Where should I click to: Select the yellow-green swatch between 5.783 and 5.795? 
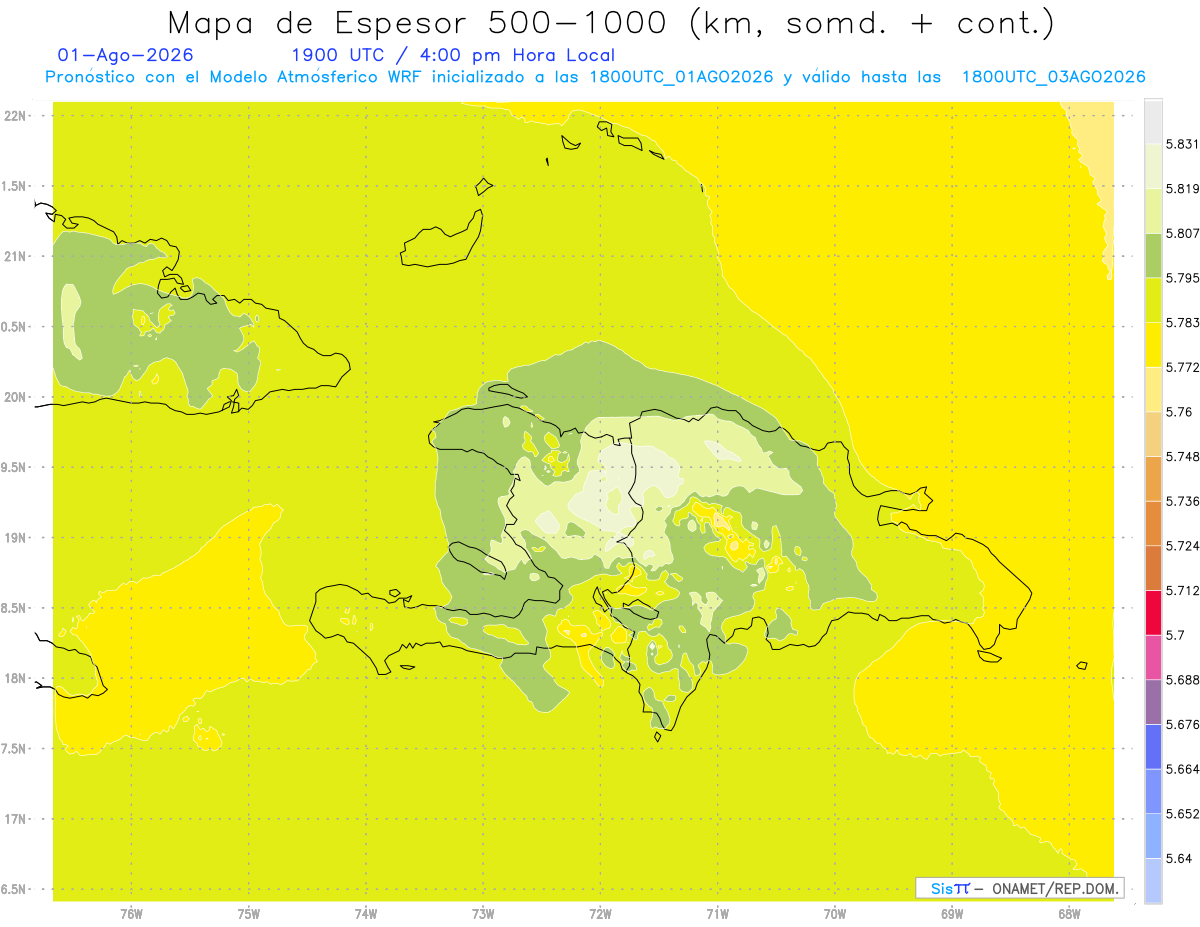(1153, 300)
